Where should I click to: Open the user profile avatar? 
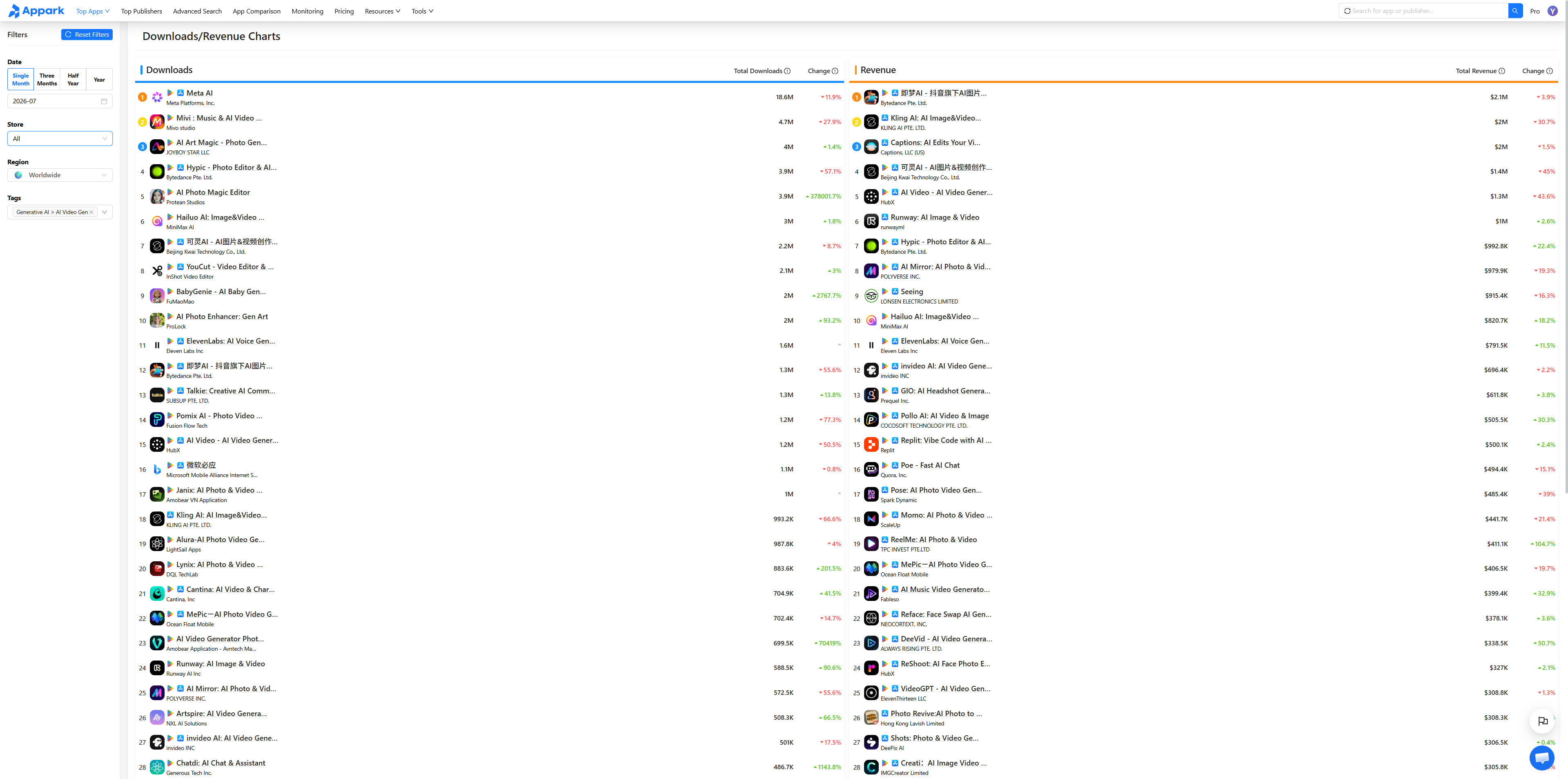1553,11
